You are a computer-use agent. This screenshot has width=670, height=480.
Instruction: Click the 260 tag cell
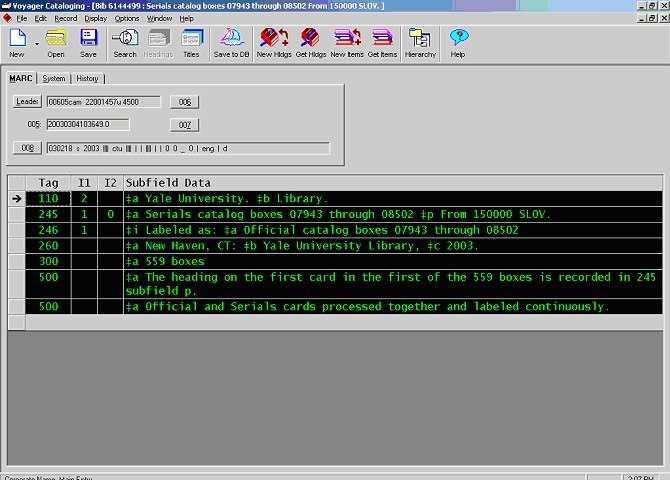48,246
